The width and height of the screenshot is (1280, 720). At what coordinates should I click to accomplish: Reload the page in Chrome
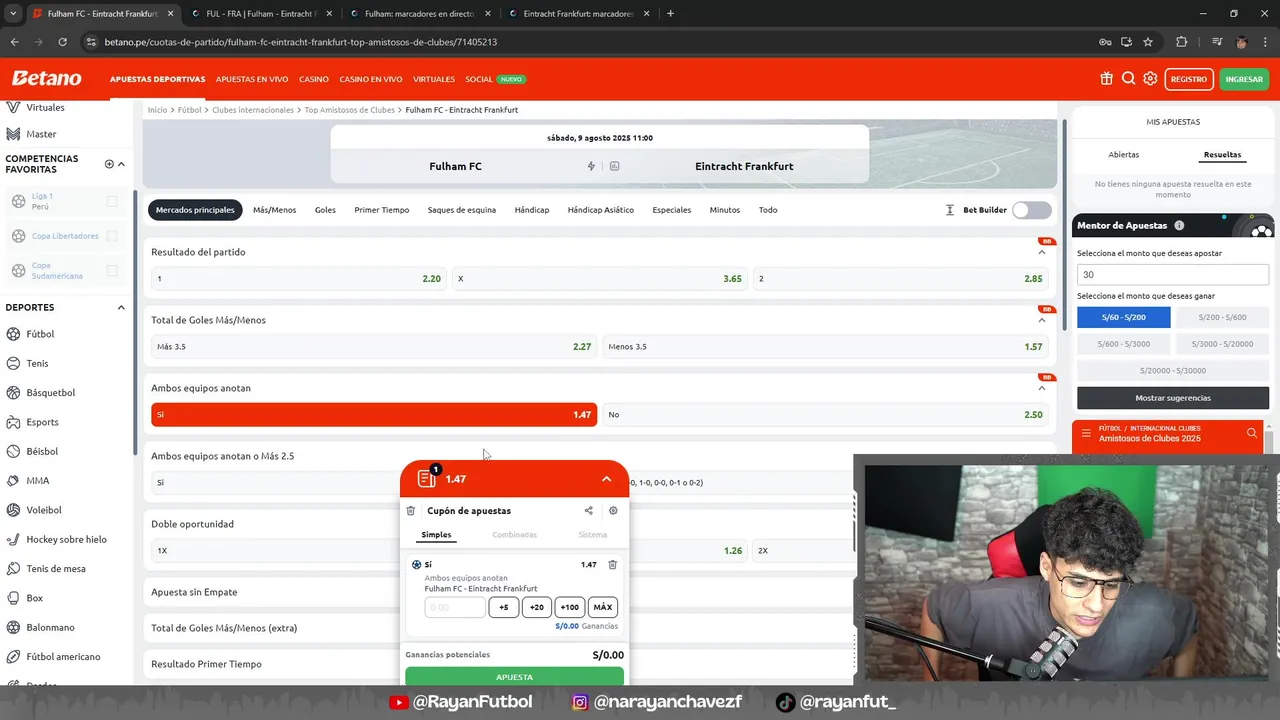point(62,42)
